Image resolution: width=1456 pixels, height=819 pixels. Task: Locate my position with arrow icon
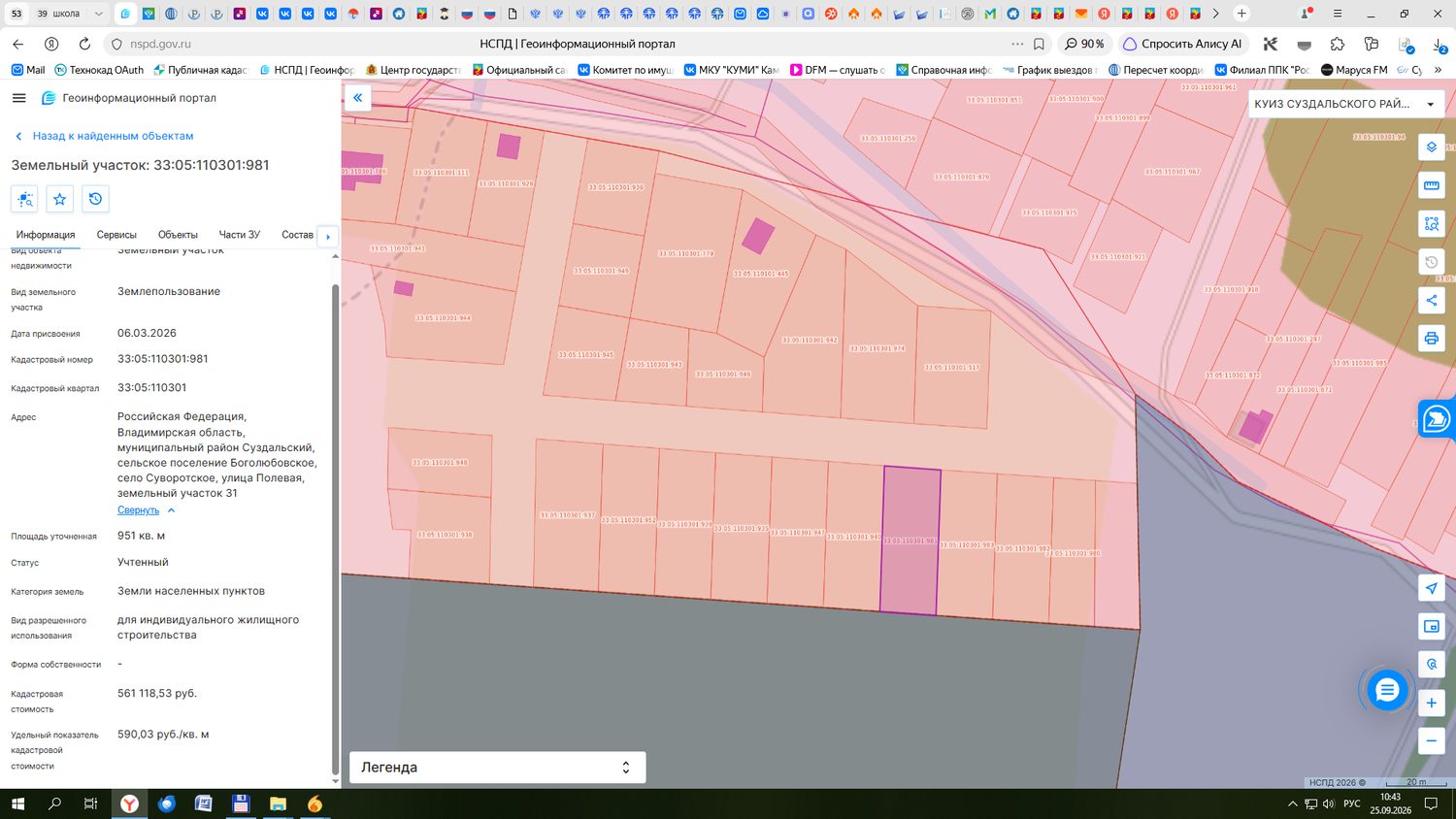pyautogui.click(x=1431, y=588)
